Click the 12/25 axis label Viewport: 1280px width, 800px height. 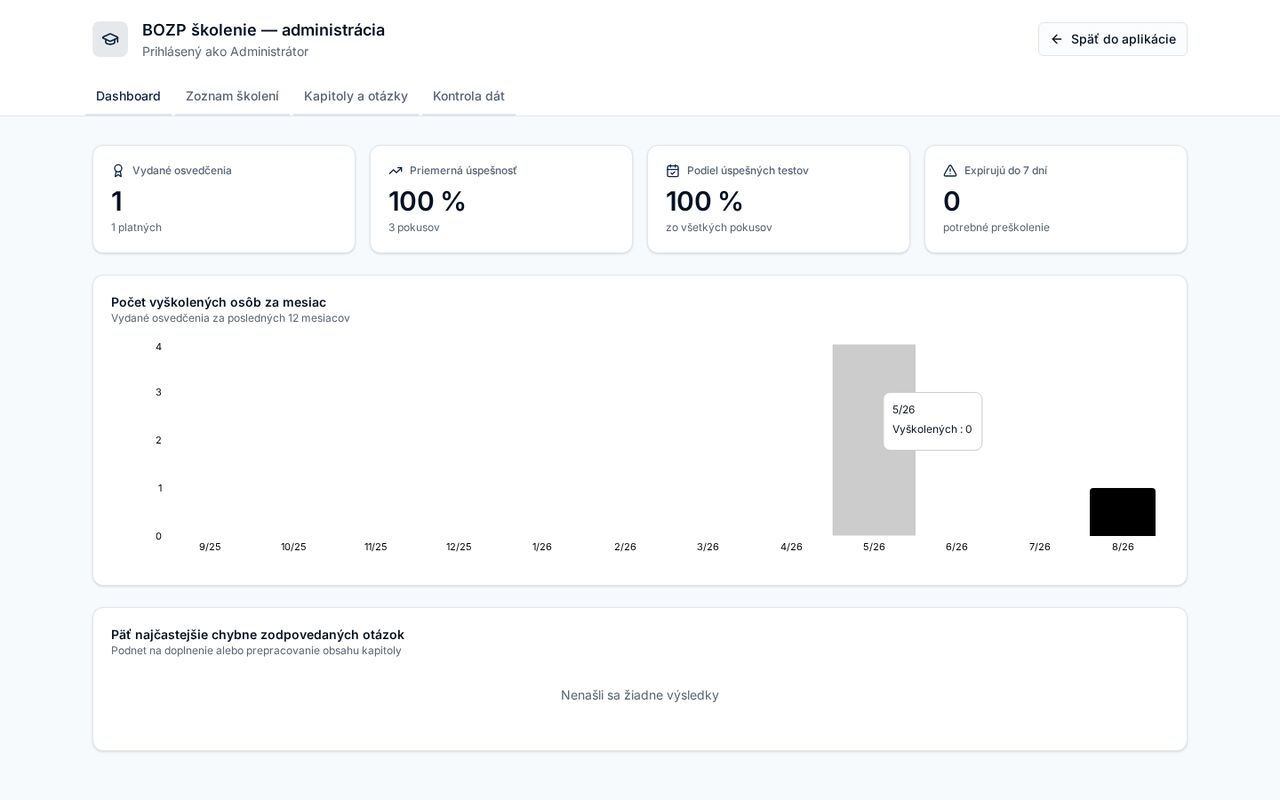[459, 547]
